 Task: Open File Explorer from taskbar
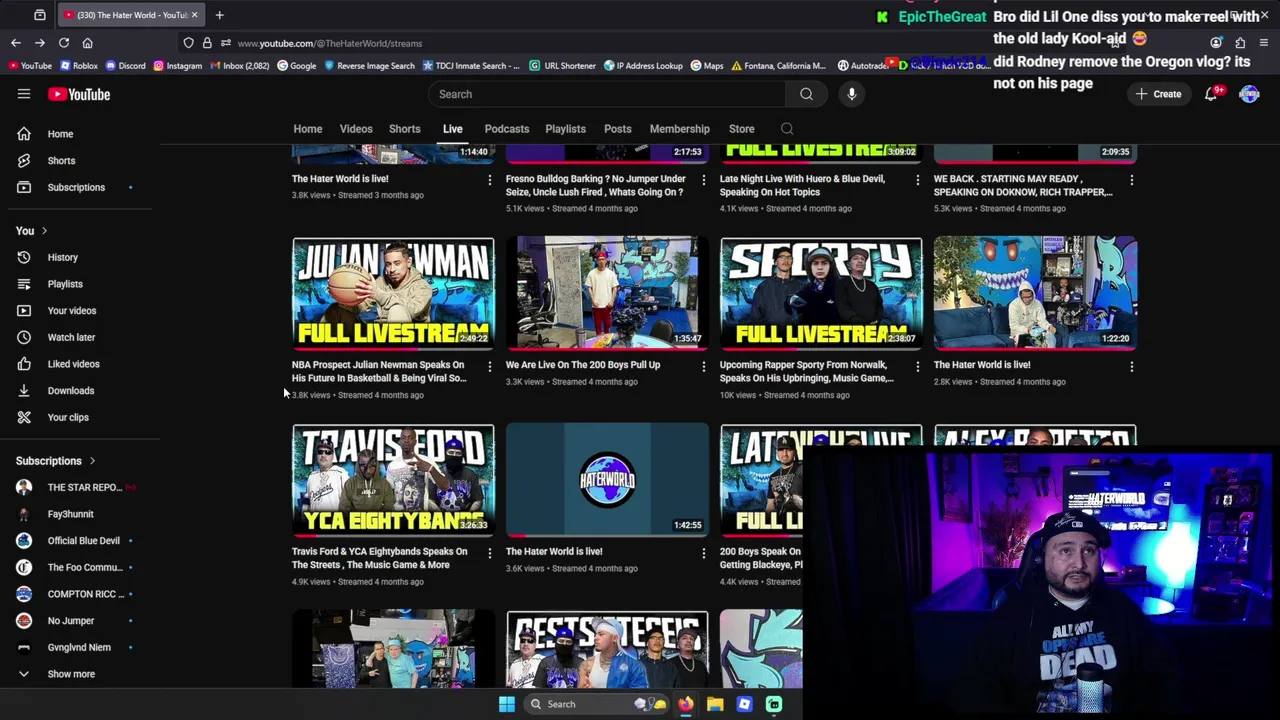click(715, 704)
